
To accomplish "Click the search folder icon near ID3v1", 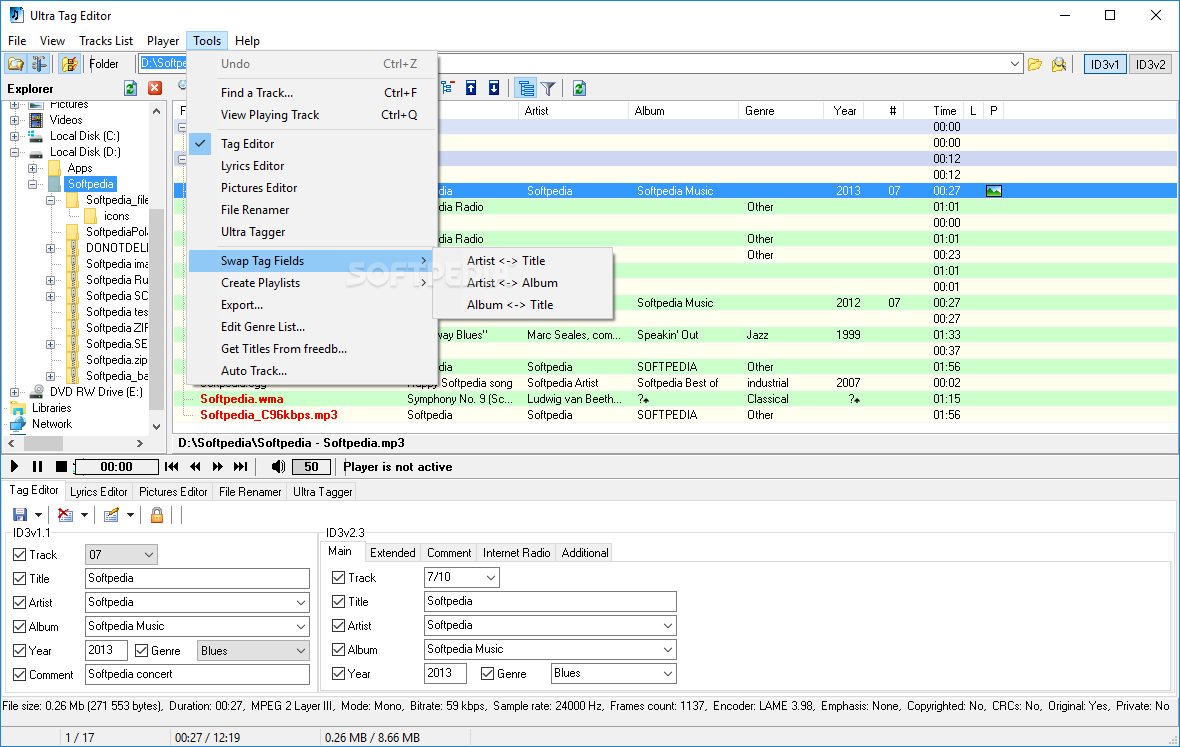I will click(1059, 65).
